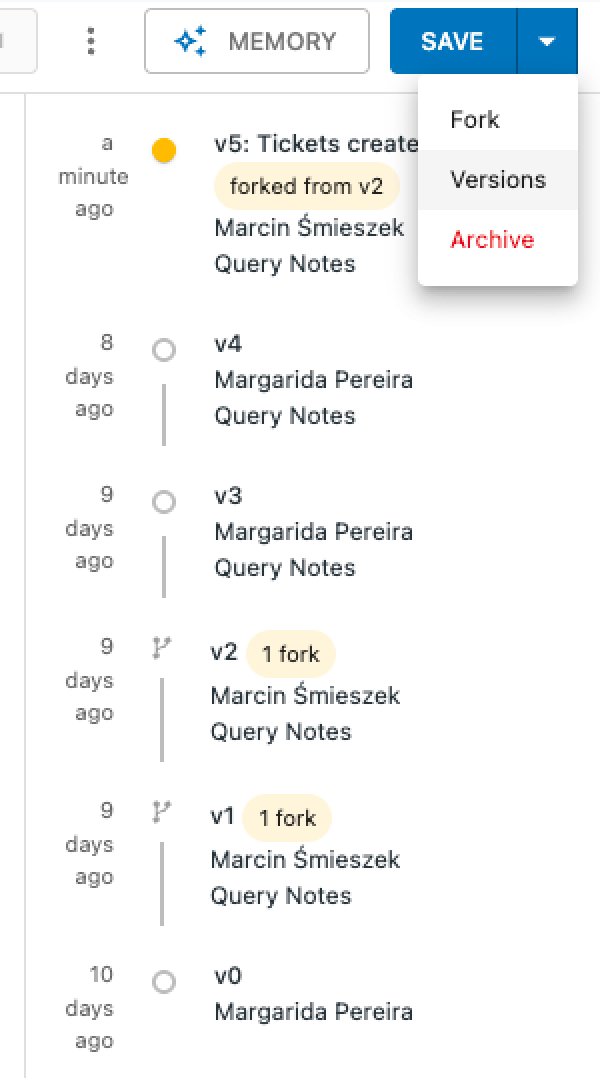
Task: Select Archive in the dropdown menu
Action: (x=492, y=240)
